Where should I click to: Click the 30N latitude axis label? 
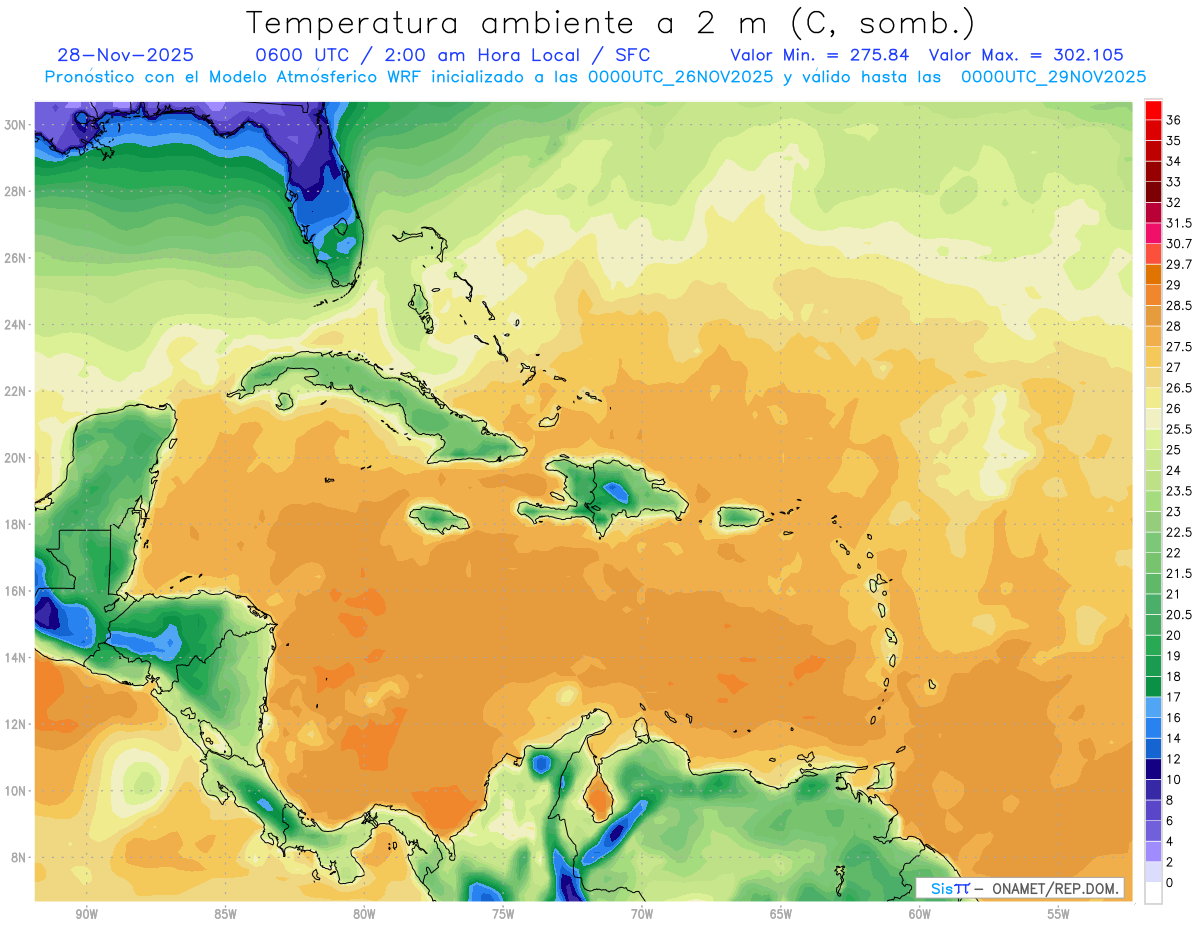pos(15,125)
